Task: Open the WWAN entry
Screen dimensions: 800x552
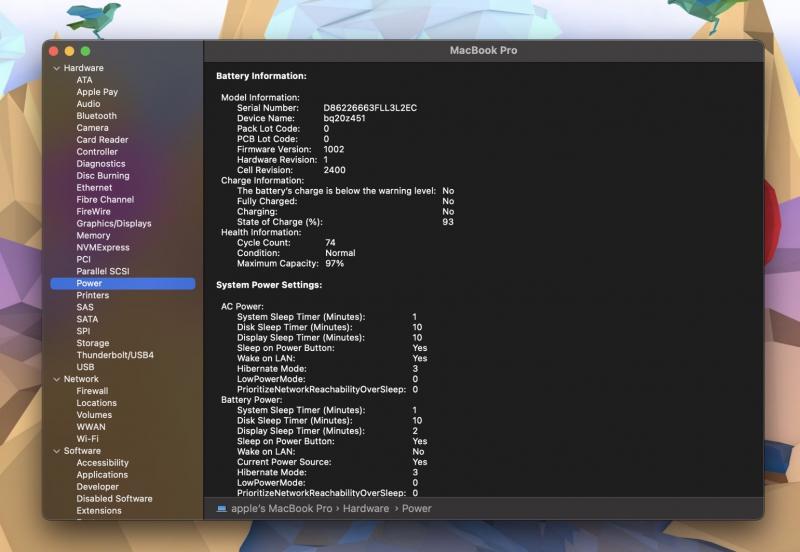Action: (x=91, y=427)
